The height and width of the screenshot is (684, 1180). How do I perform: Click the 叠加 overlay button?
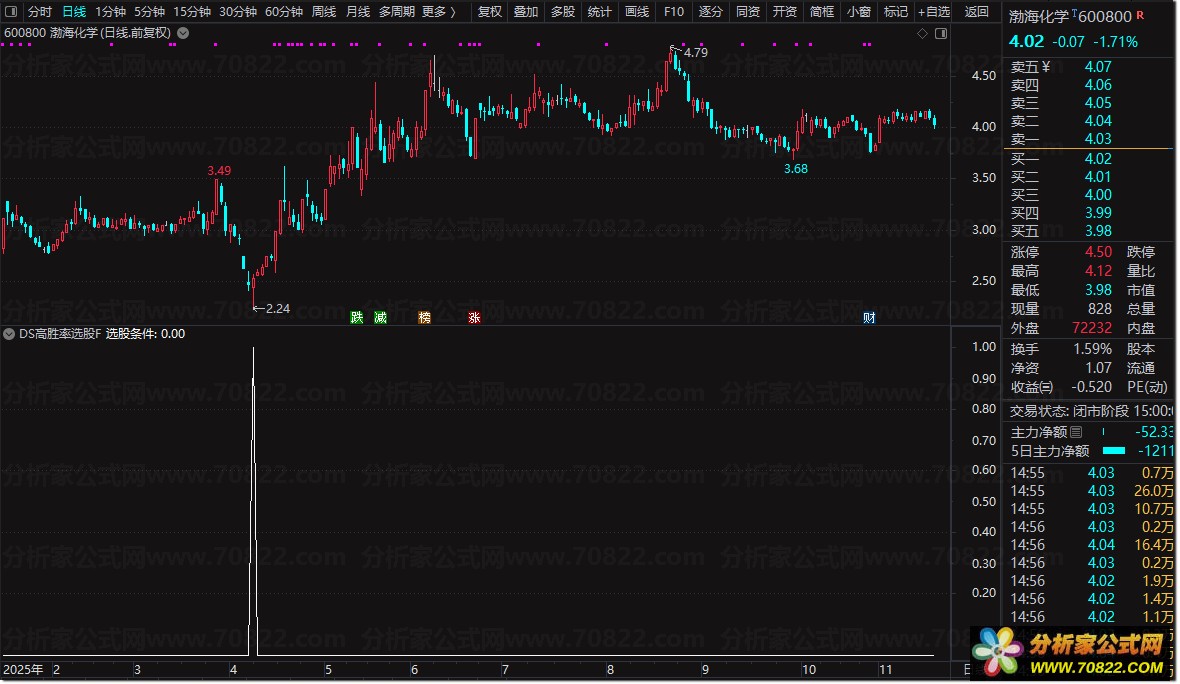coord(526,11)
